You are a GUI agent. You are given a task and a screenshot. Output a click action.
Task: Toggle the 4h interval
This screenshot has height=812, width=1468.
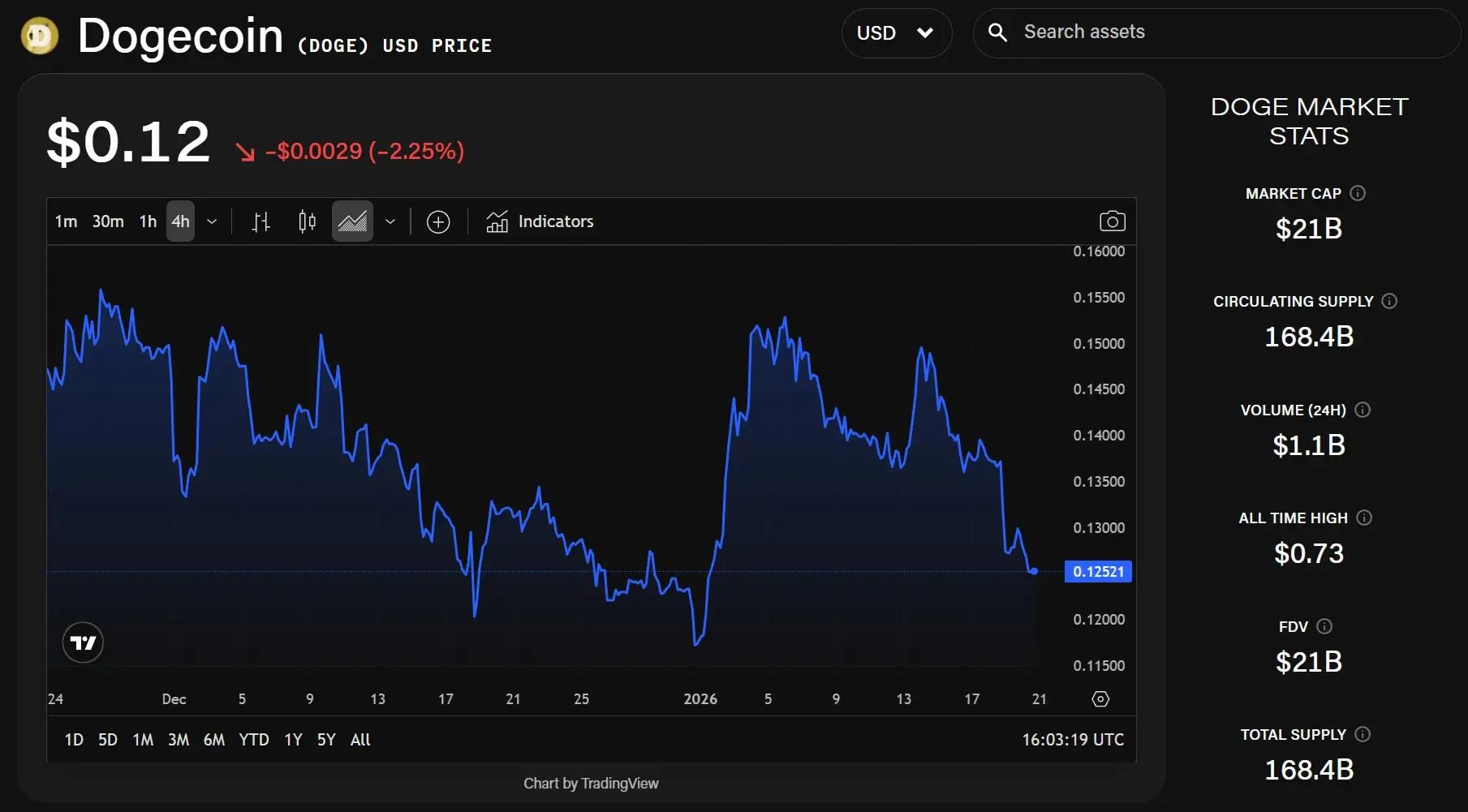coord(180,221)
